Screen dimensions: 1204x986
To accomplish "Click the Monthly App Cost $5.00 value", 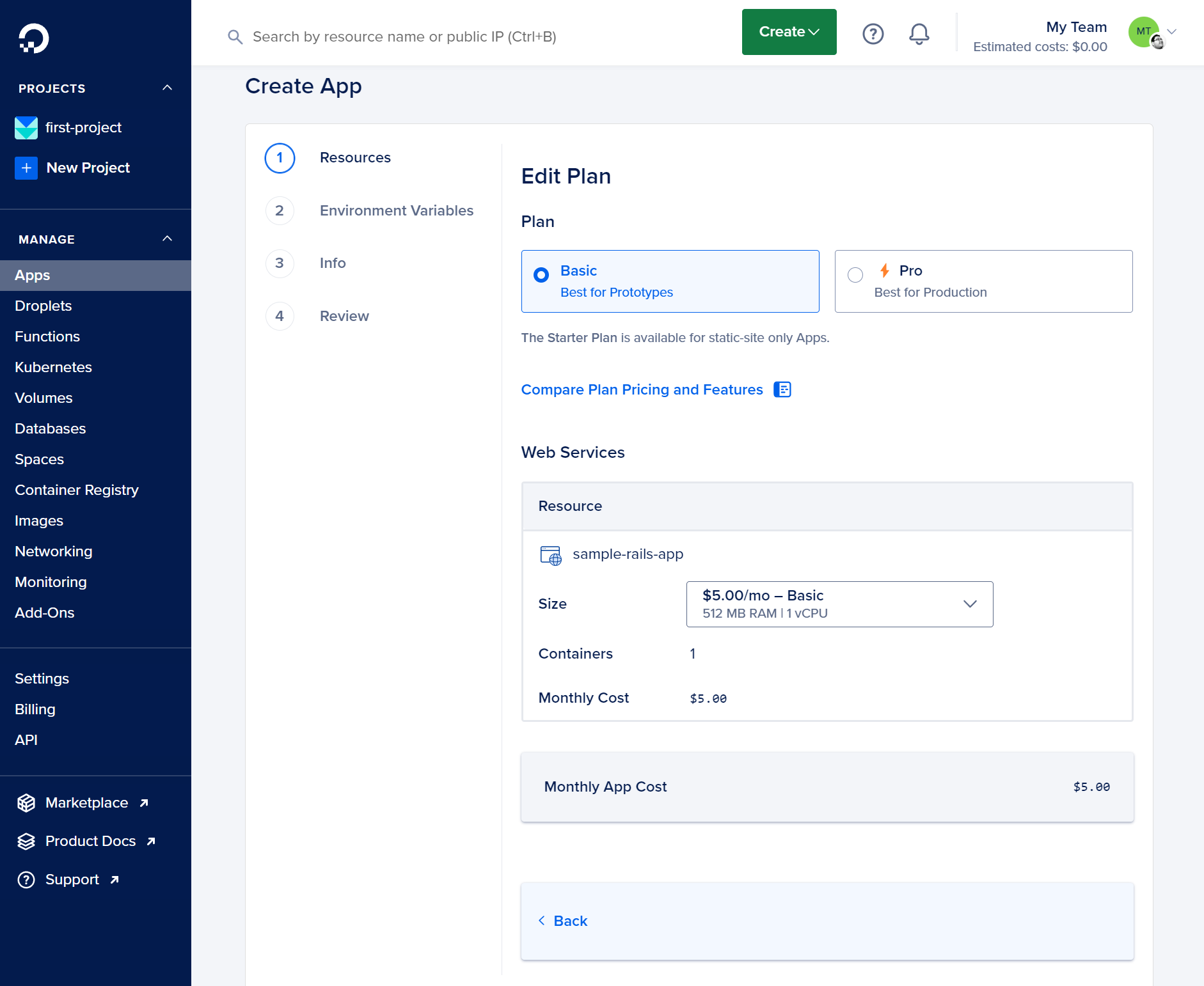I will pyautogui.click(x=1091, y=787).
